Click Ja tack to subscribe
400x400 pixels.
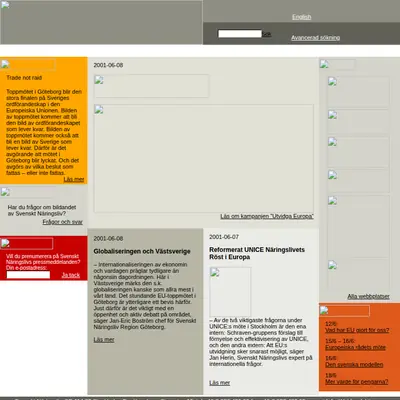[x=71, y=275]
